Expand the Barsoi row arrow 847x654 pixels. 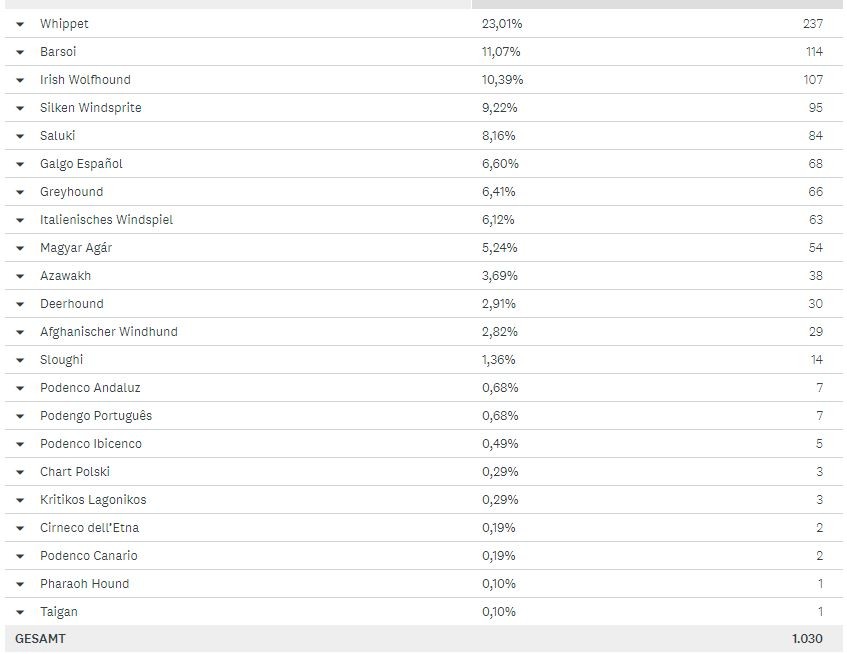pyautogui.click(x=20, y=52)
